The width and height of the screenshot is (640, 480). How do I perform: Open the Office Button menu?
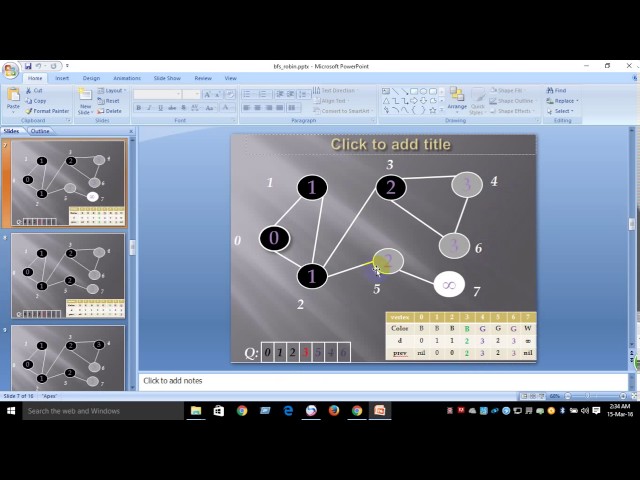tap(11, 71)
